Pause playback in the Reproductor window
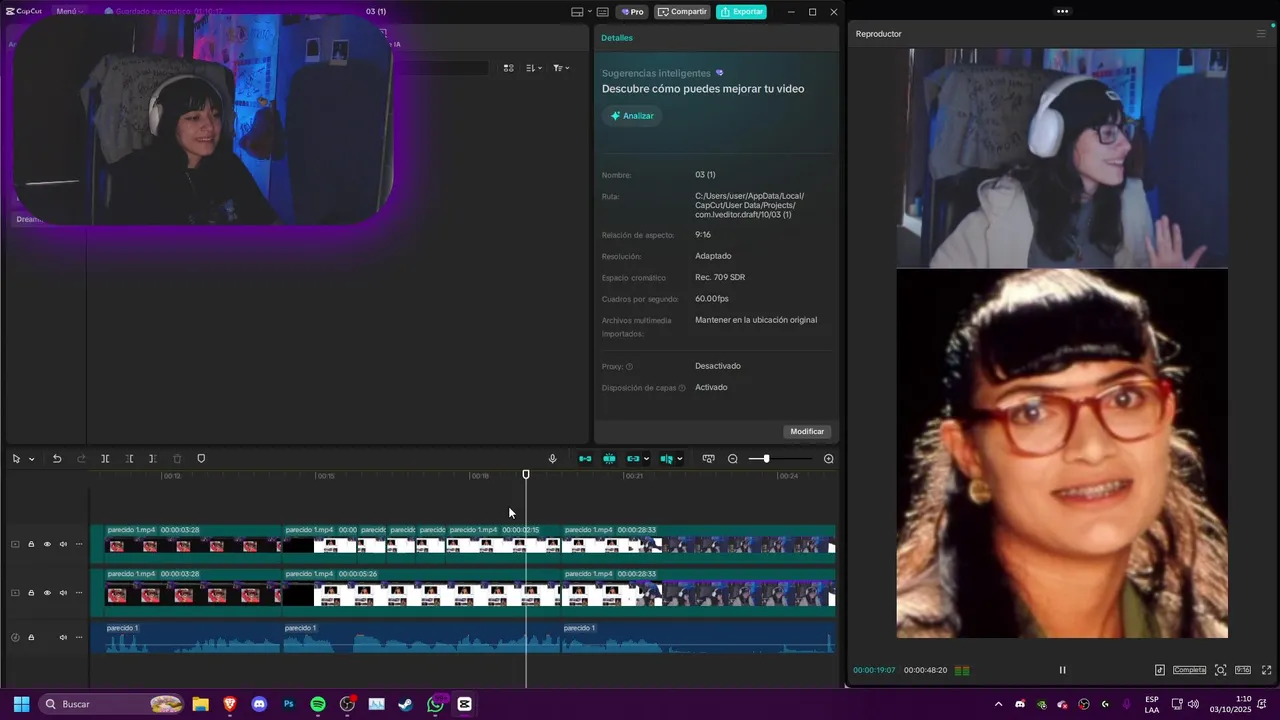The width and height of the screenshot is (1280, 720). click(x=1062, y=670)
